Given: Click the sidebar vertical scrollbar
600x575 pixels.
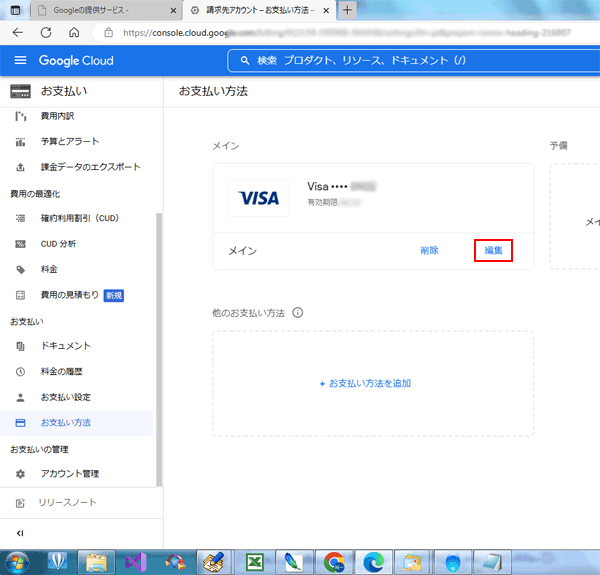Looking at the screenshot, I should click(x=159, y=349).
